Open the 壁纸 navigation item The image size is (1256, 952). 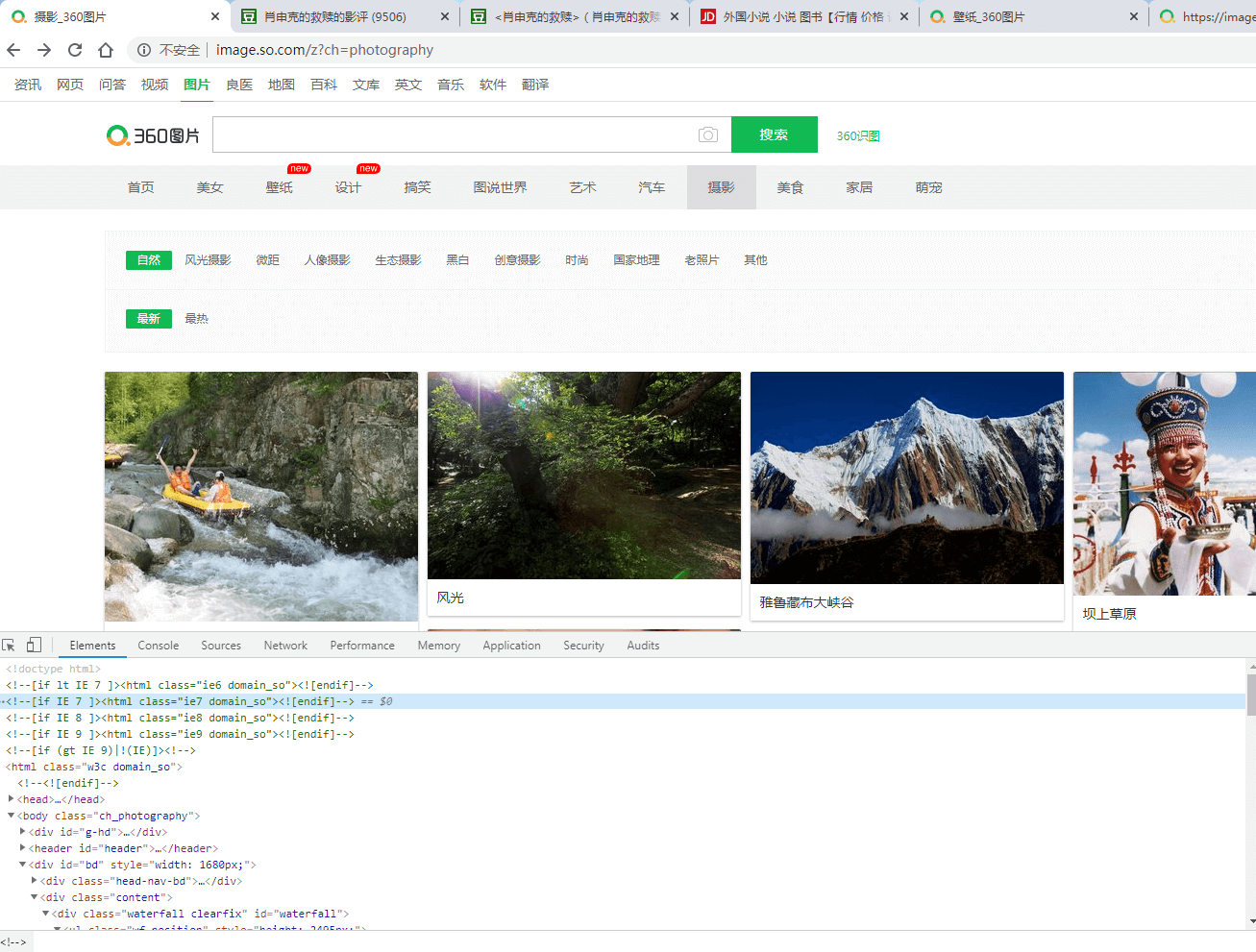pyautogui.click(x=280, y=187)
